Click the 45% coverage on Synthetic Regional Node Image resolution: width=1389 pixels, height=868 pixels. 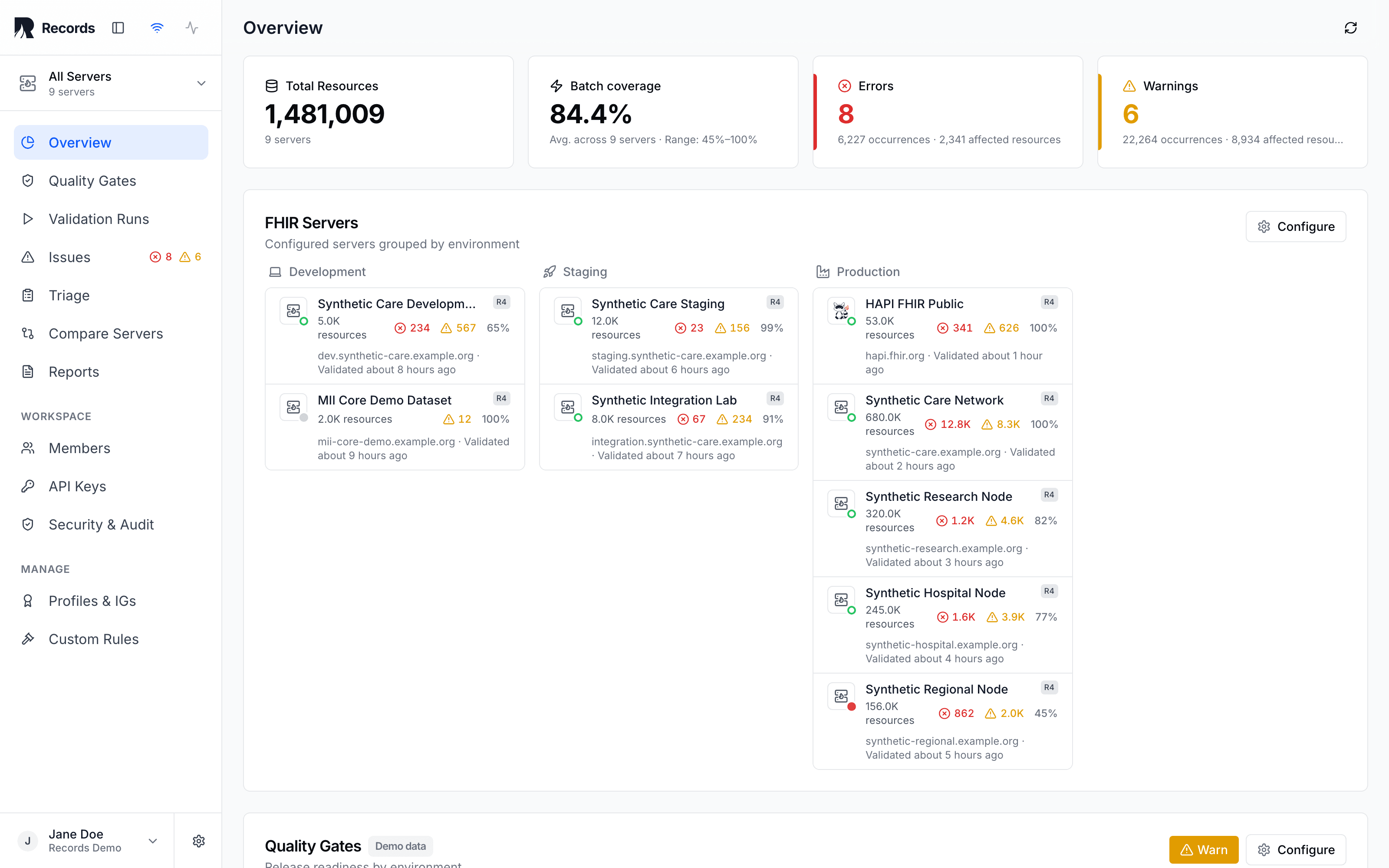click(x=1046, y=713)
